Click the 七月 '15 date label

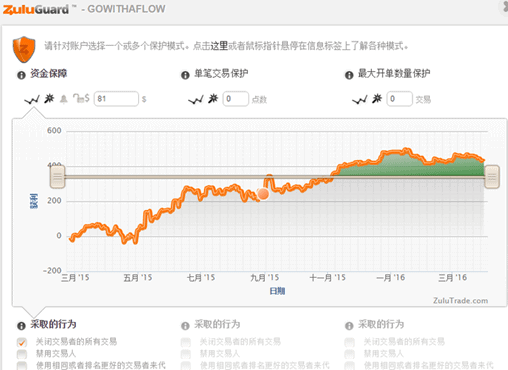(x=201, y=278)
